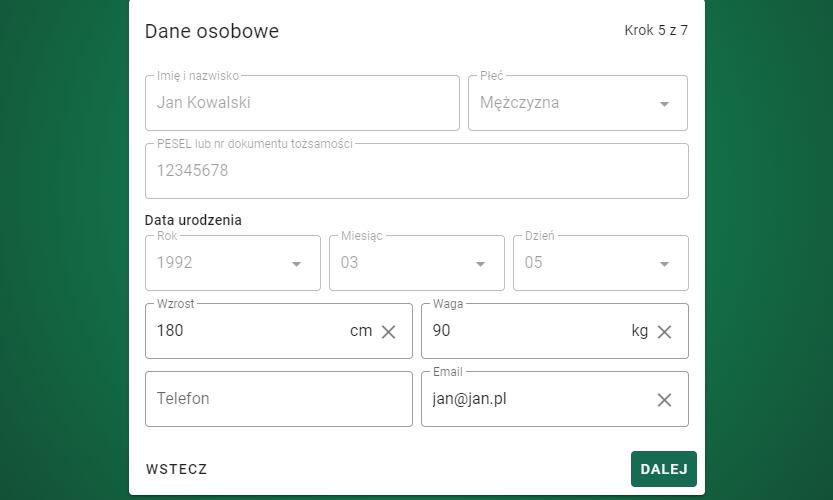This screenshot has height=500, width=833.
Task: Click the Krok 5 z 7 step indicator
Action: pyautogui.click(x=656, y=30)
